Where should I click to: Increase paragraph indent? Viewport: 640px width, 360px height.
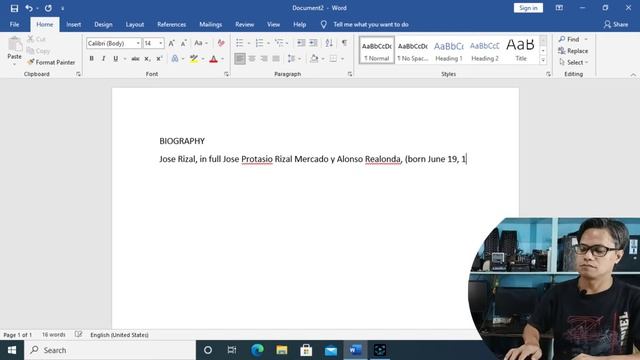(x=313, y=43)
